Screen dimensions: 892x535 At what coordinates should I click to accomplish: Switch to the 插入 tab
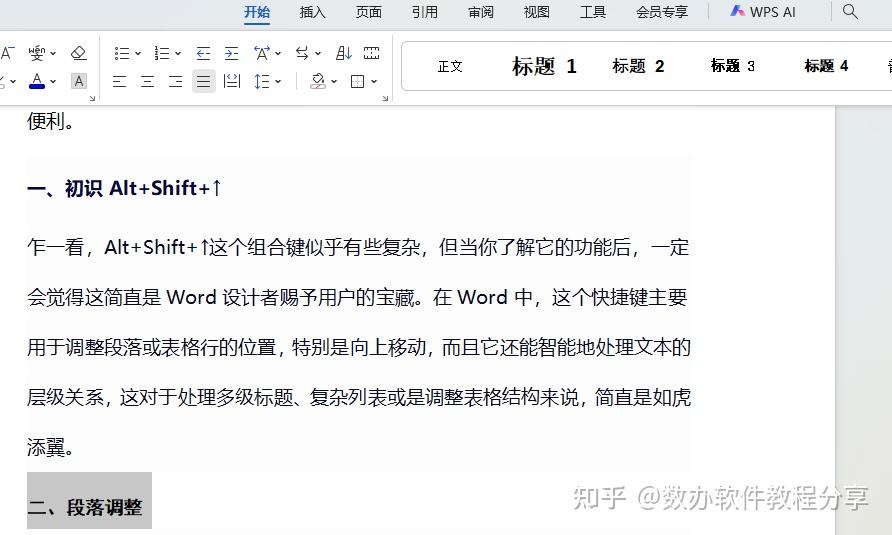click(x=313, y=12)
